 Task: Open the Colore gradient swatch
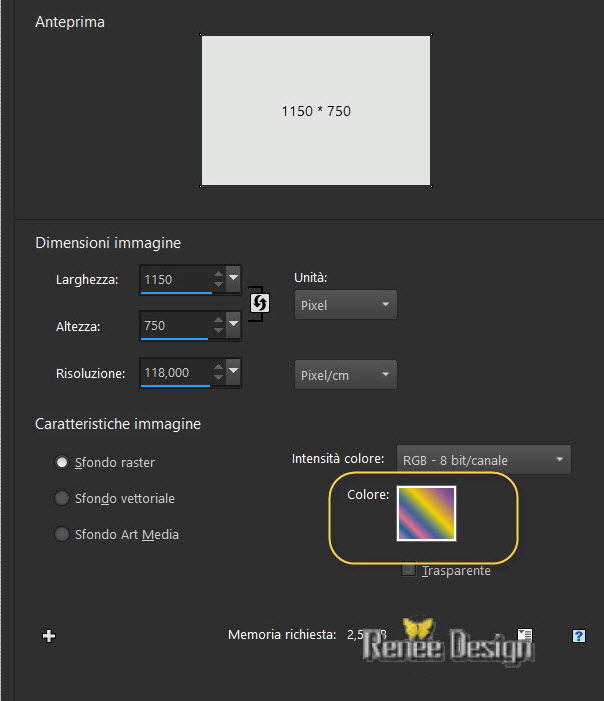427,513
